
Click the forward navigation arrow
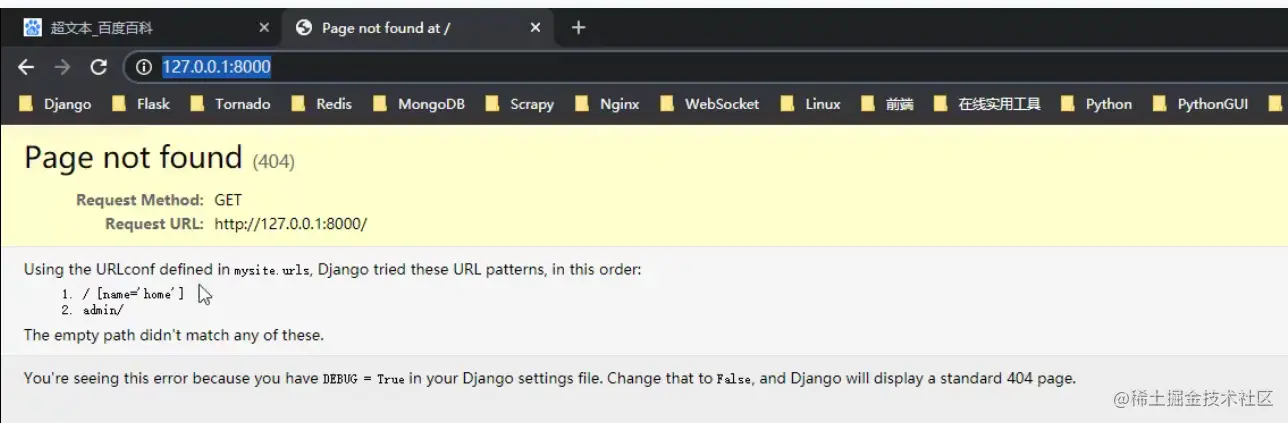(62, 67)
